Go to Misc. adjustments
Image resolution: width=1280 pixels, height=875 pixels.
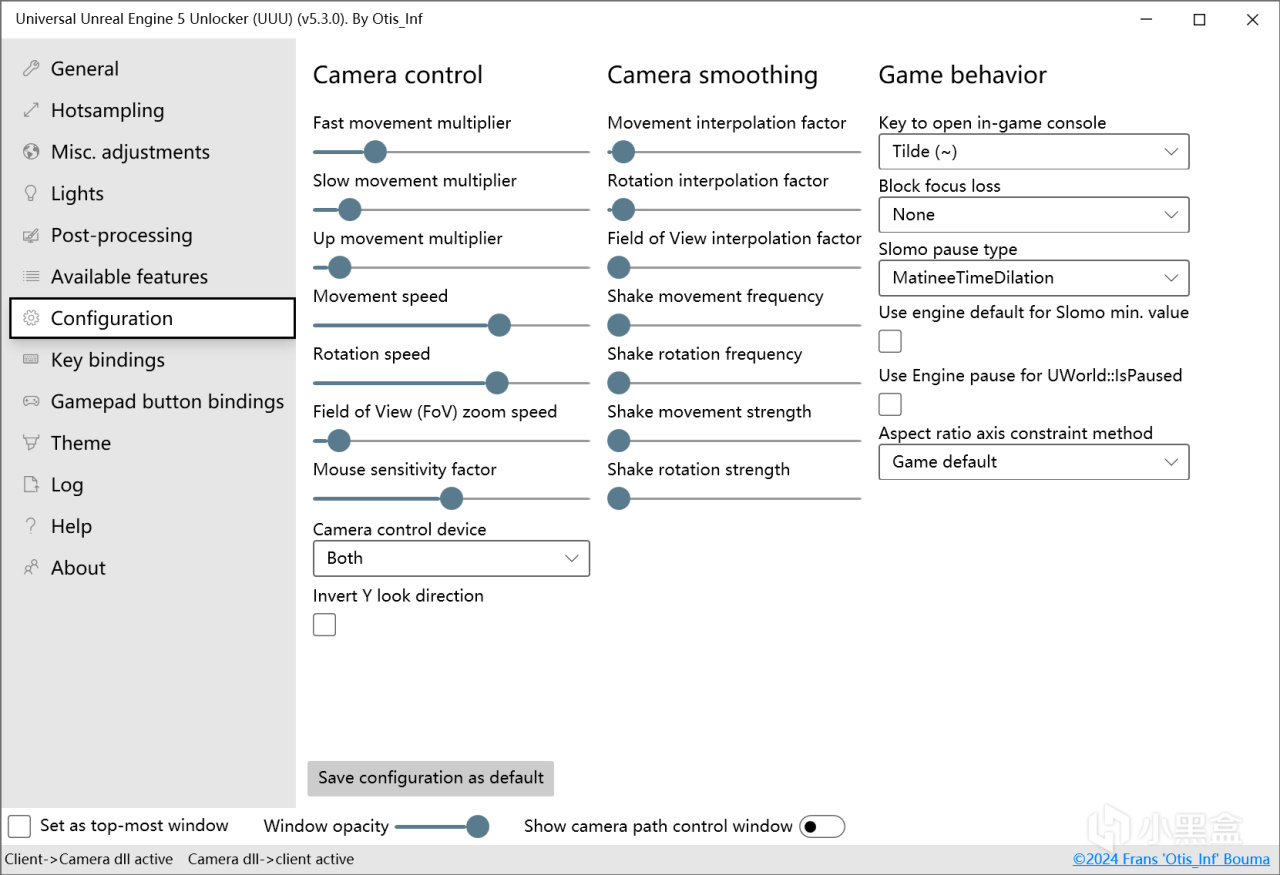pyautogui.click(x=152, y=152)
